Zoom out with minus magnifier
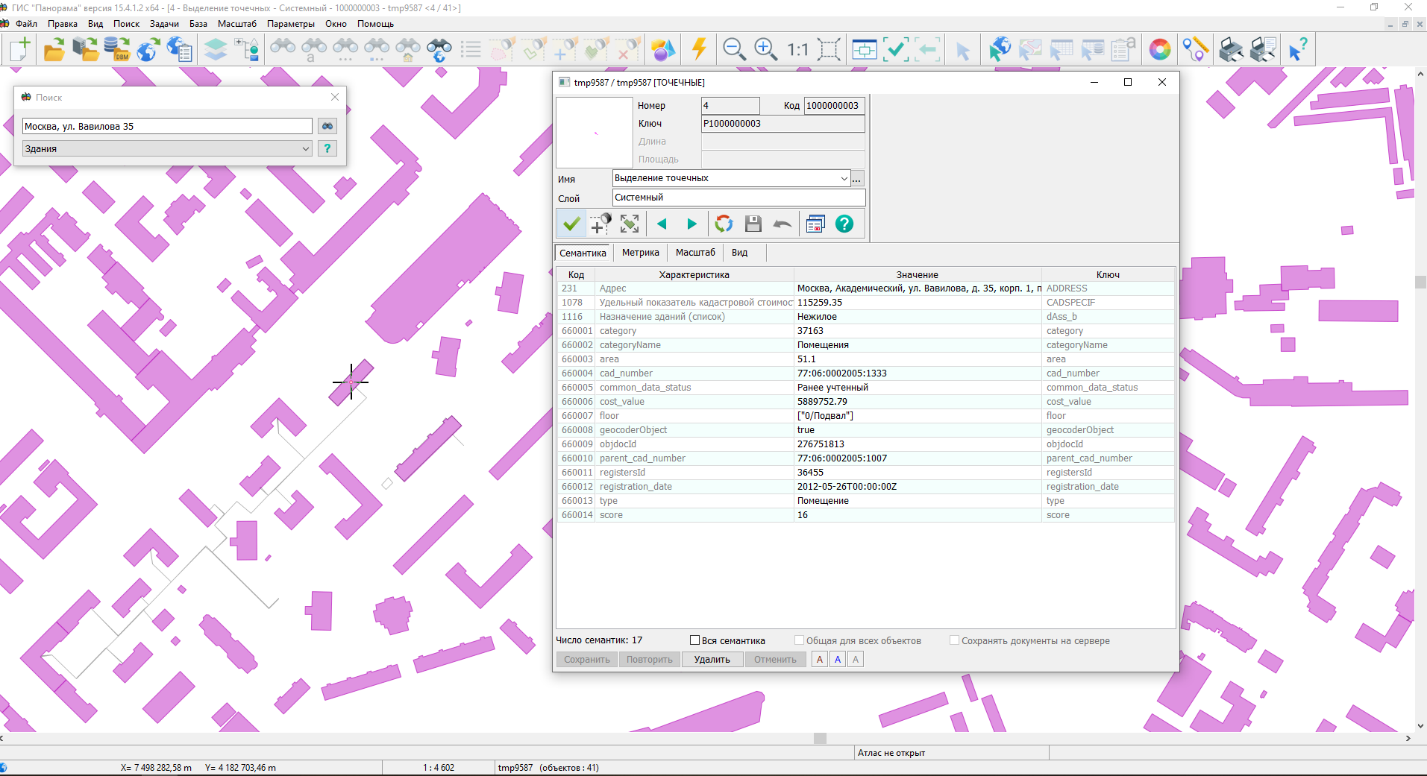The width and height of the screenshot is (1427, 776). [x=735, y=49]
